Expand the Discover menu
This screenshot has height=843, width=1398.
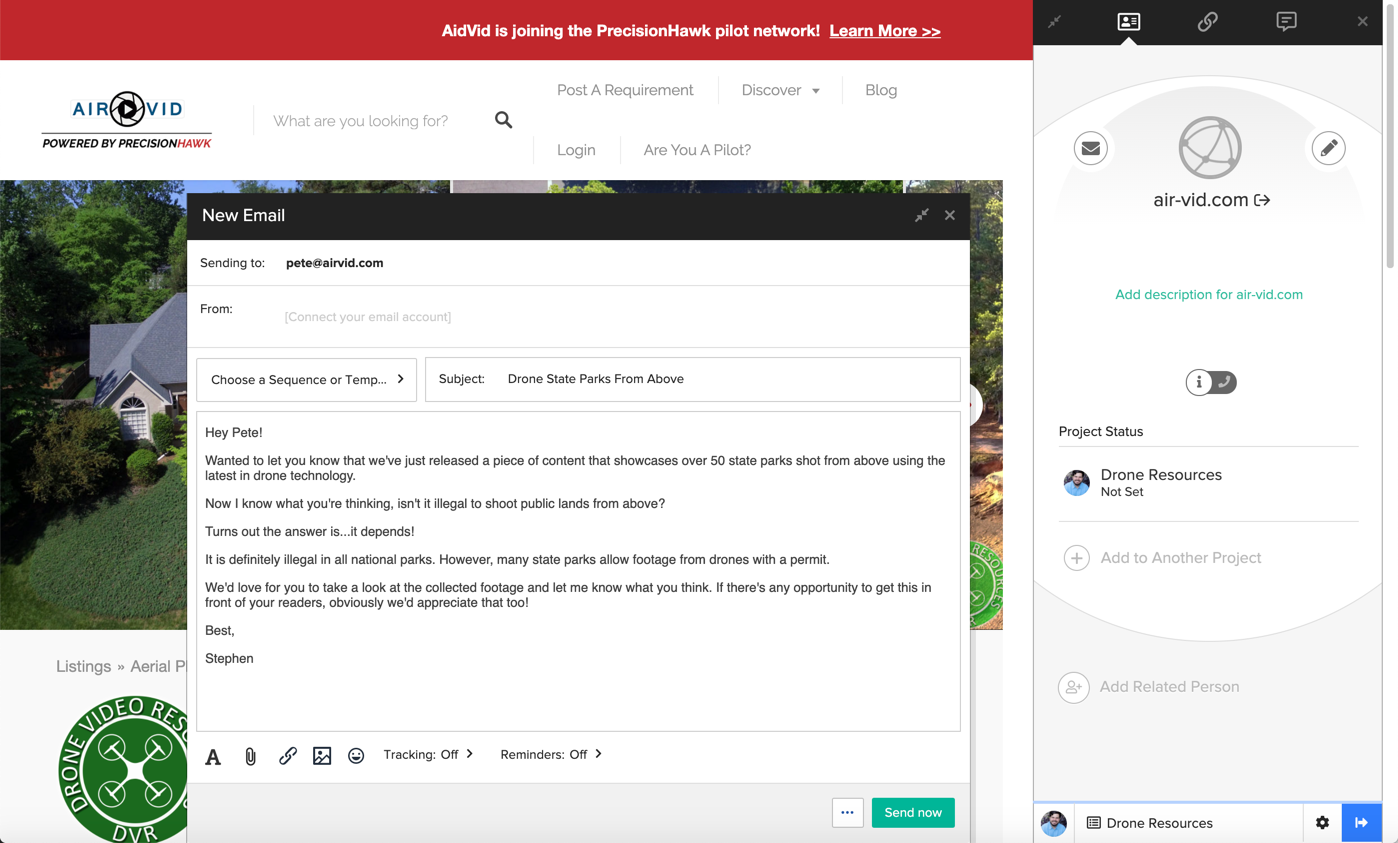point(780,90)
